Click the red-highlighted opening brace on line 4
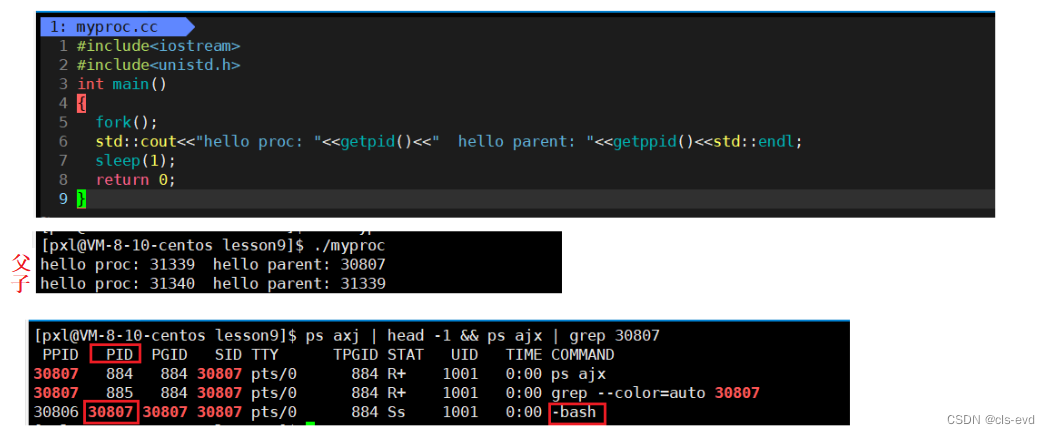Viewport: 1050px width, 434px height. [x=81, y=103]
